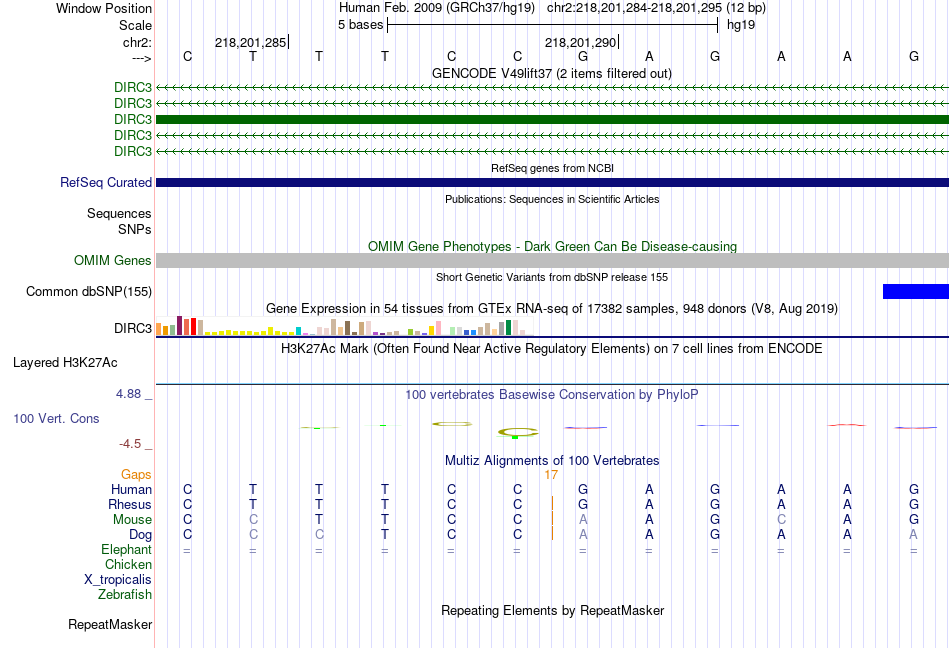Viewport: 950px width, 648px height.
Task: Click the Common dbSNP(155) label
Action: pyautogui.click(x=89, y=291)
